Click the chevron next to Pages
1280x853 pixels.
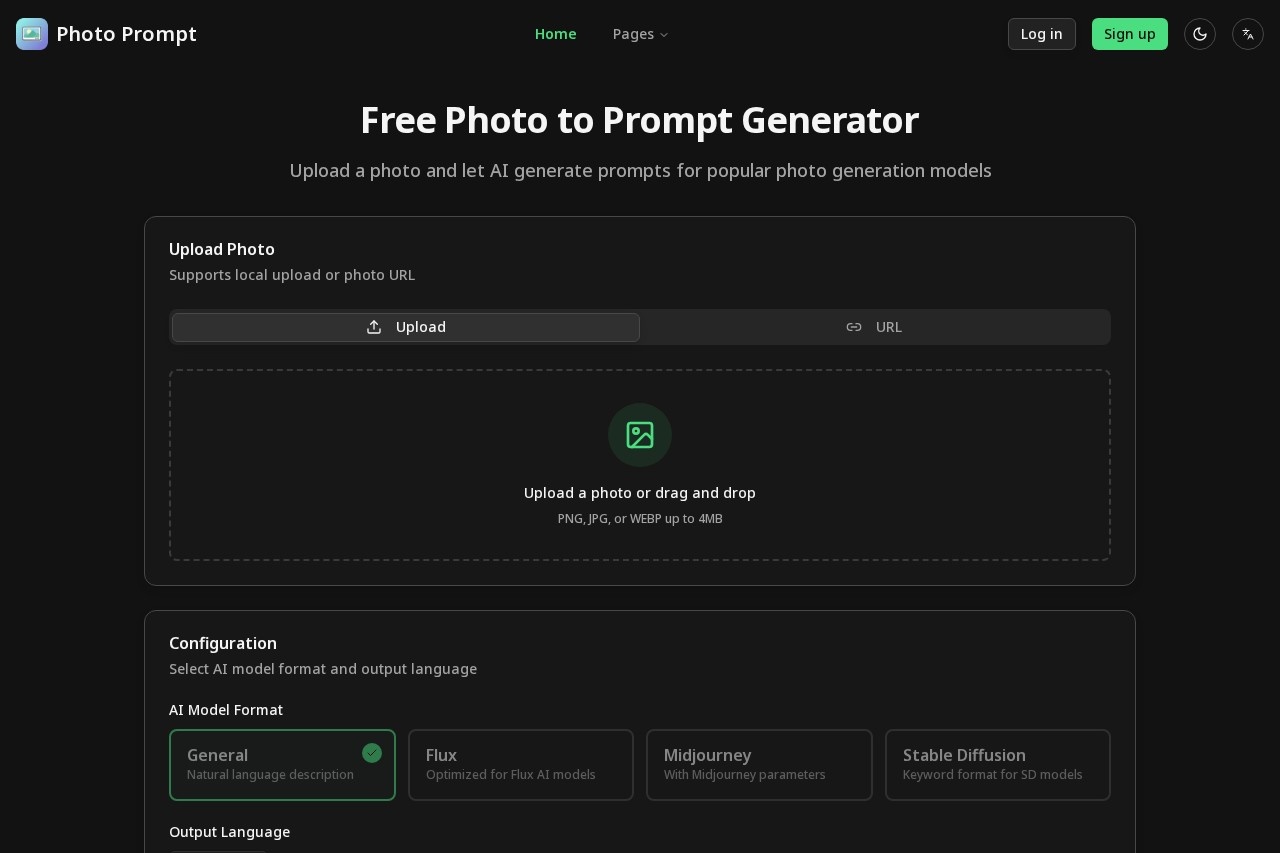click(664, 34)
